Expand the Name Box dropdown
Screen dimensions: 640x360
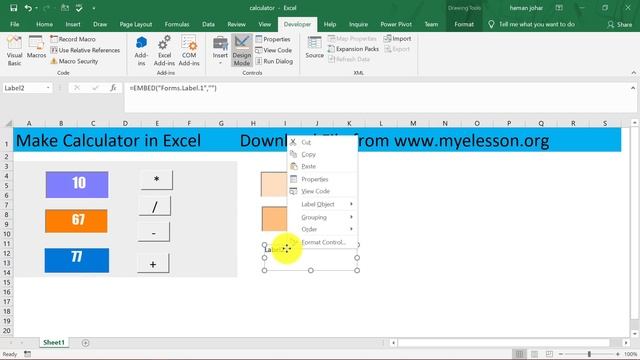48,88
